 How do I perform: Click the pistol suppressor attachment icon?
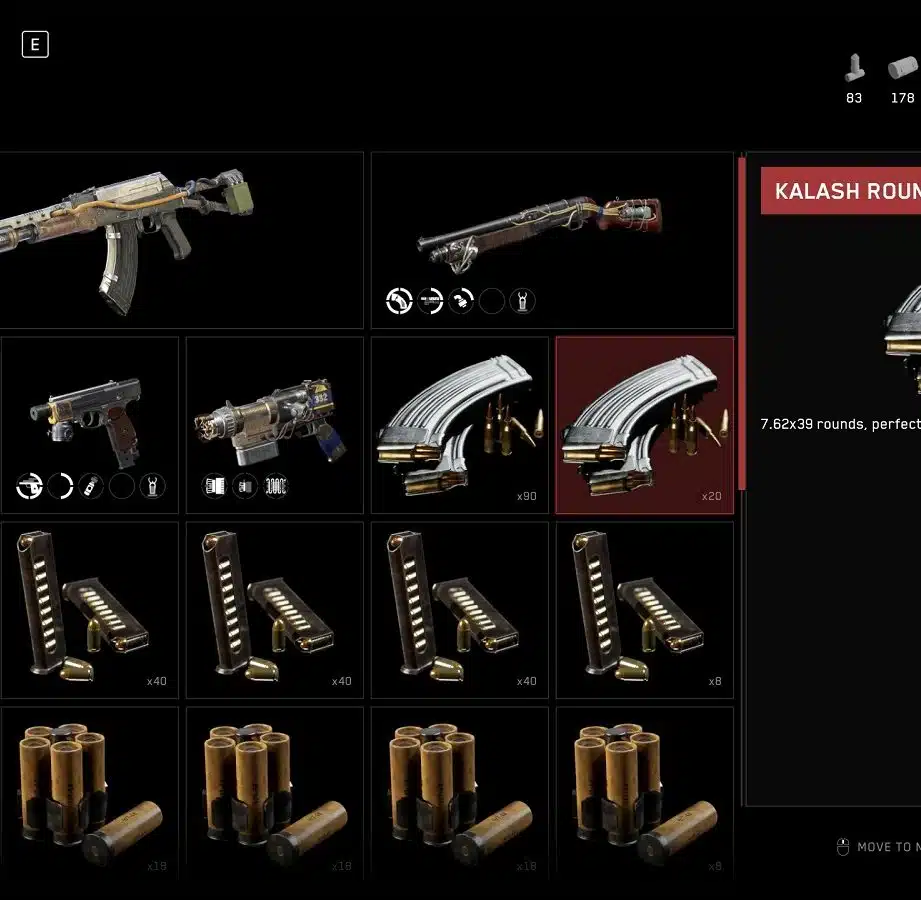91,486
